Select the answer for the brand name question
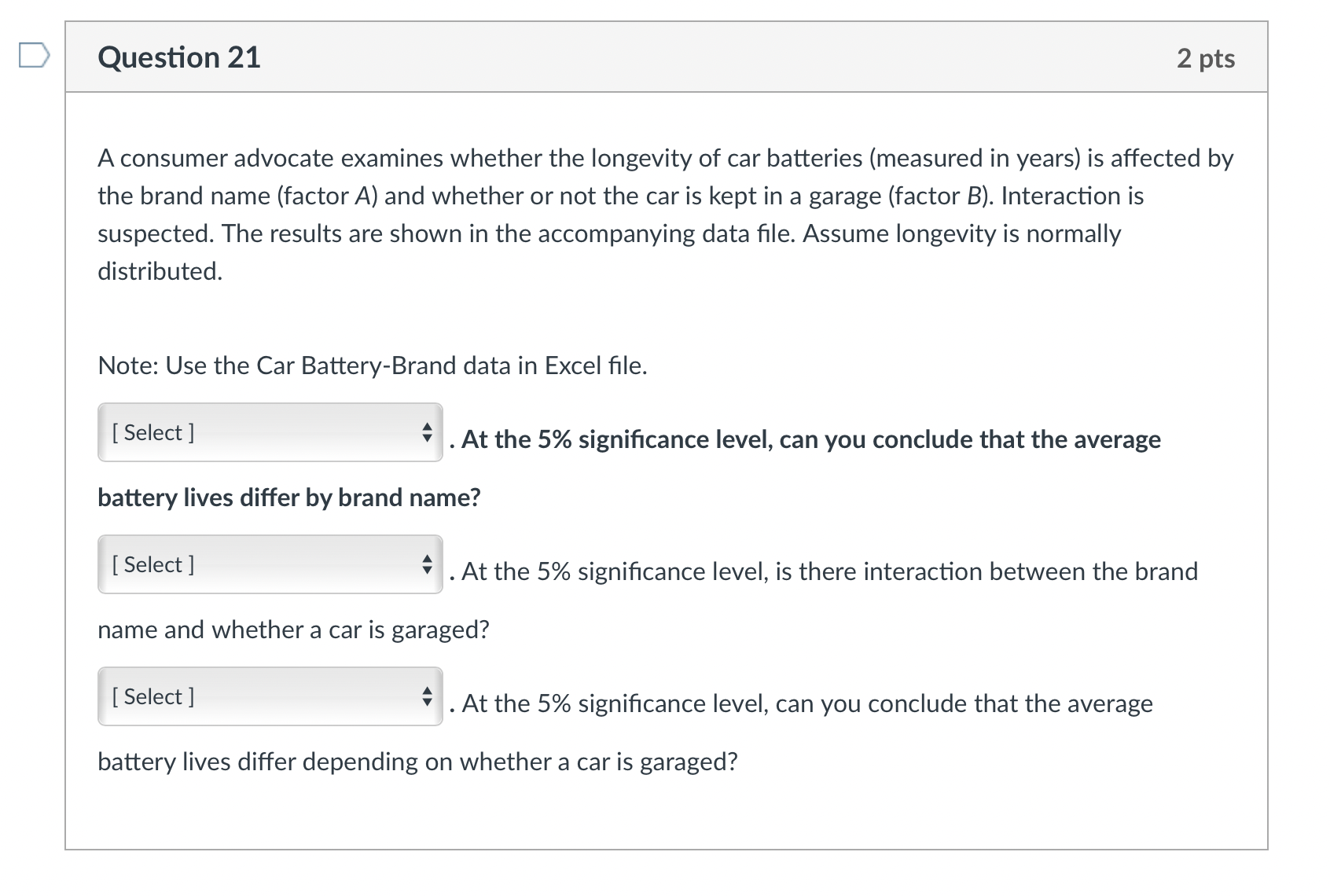The width and height of the screenshot is (1330, 896). point(269,431)
